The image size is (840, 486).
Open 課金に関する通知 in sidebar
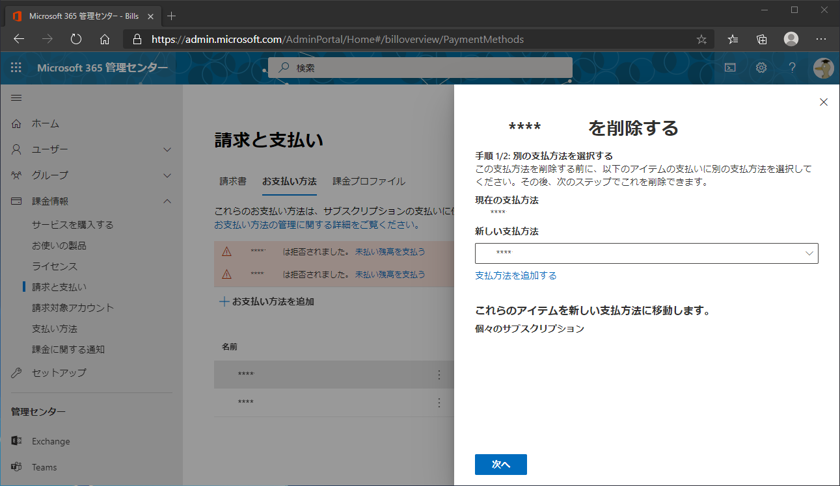68,349
